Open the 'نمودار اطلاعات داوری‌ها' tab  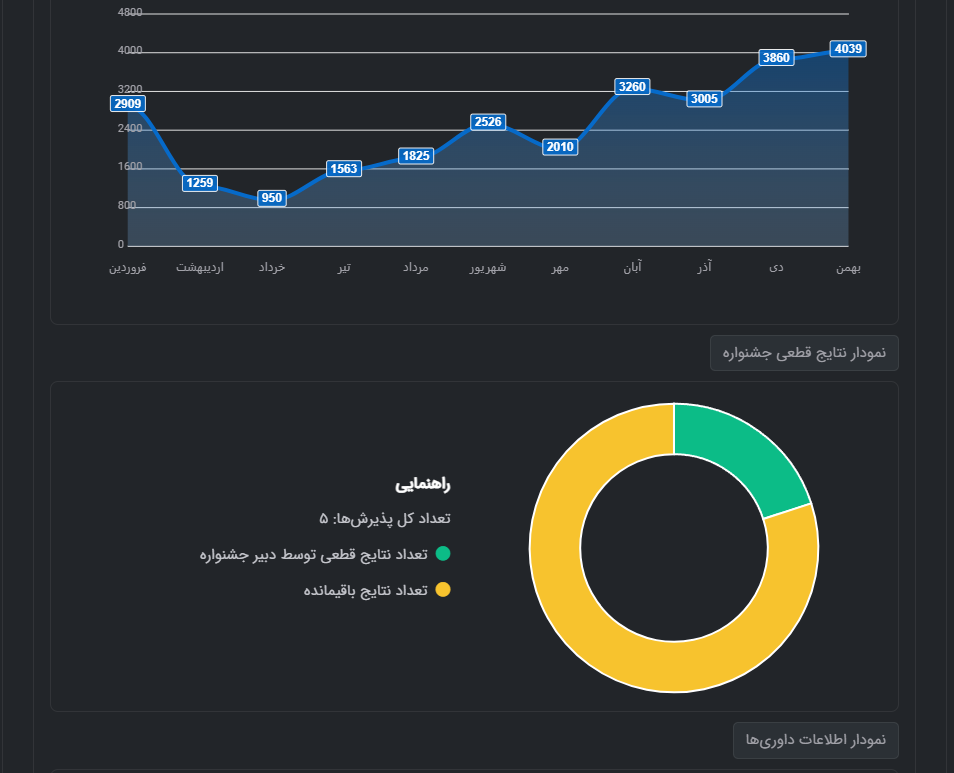tap(815, 740)
